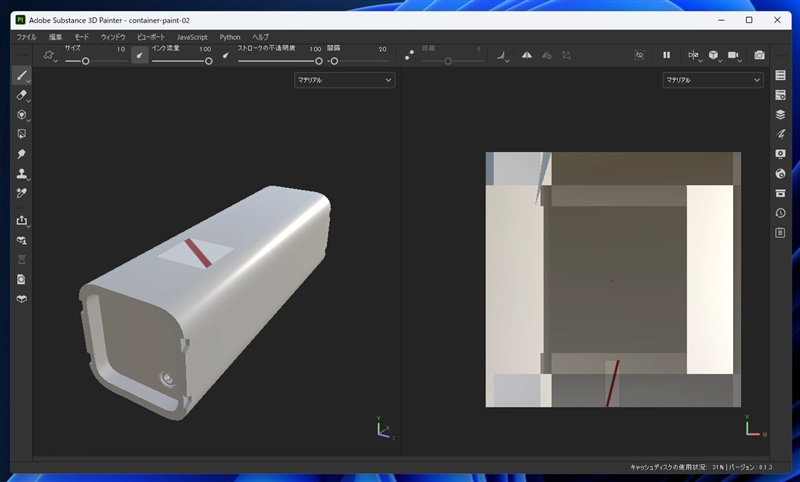Select the Projection tool
The image size is (800, 482).
(x=21, y=115)
